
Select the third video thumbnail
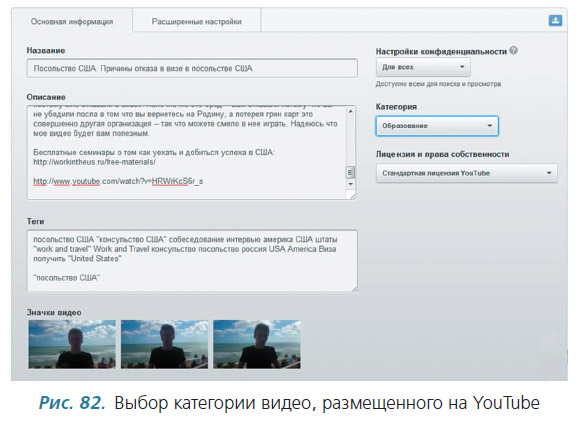(257, 344)
